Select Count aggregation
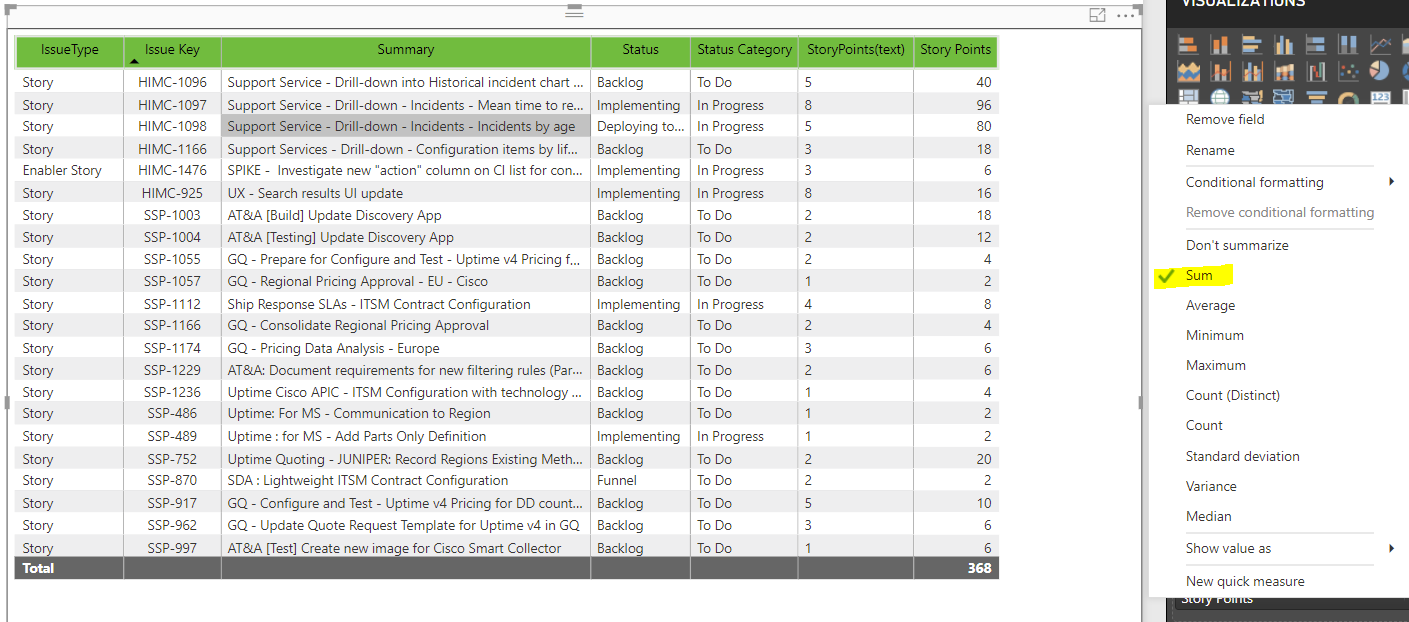Screen dimensions: 1409x622 [x=1204, y=425]
